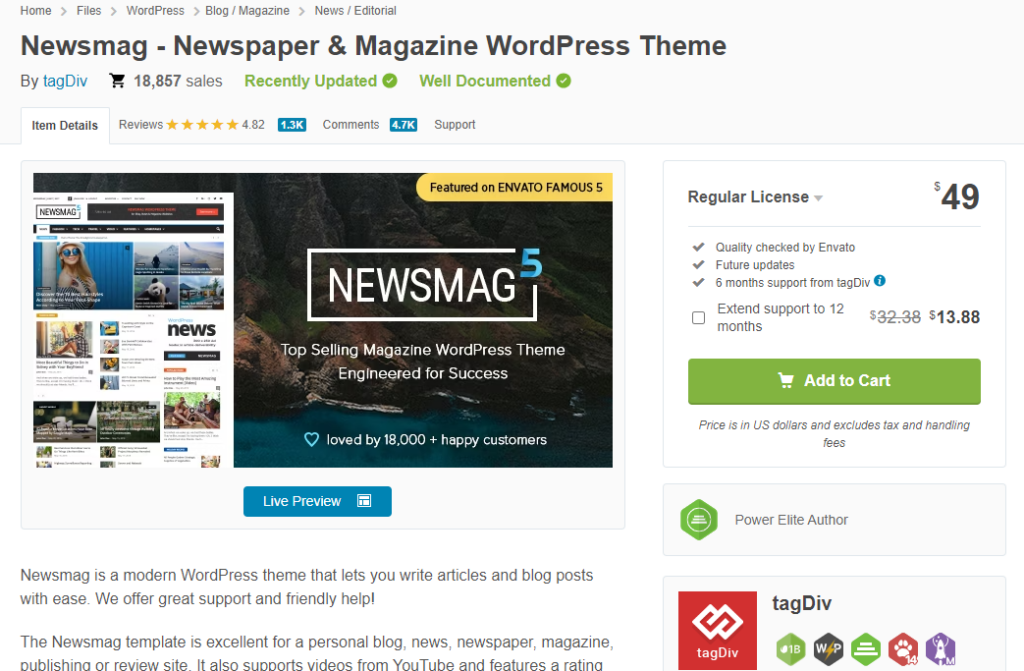Viewport: 1024px width, 671px height.
Task: Click the green stacked-lines author badge
Action: pyautogui.click(x=866, y=649)
